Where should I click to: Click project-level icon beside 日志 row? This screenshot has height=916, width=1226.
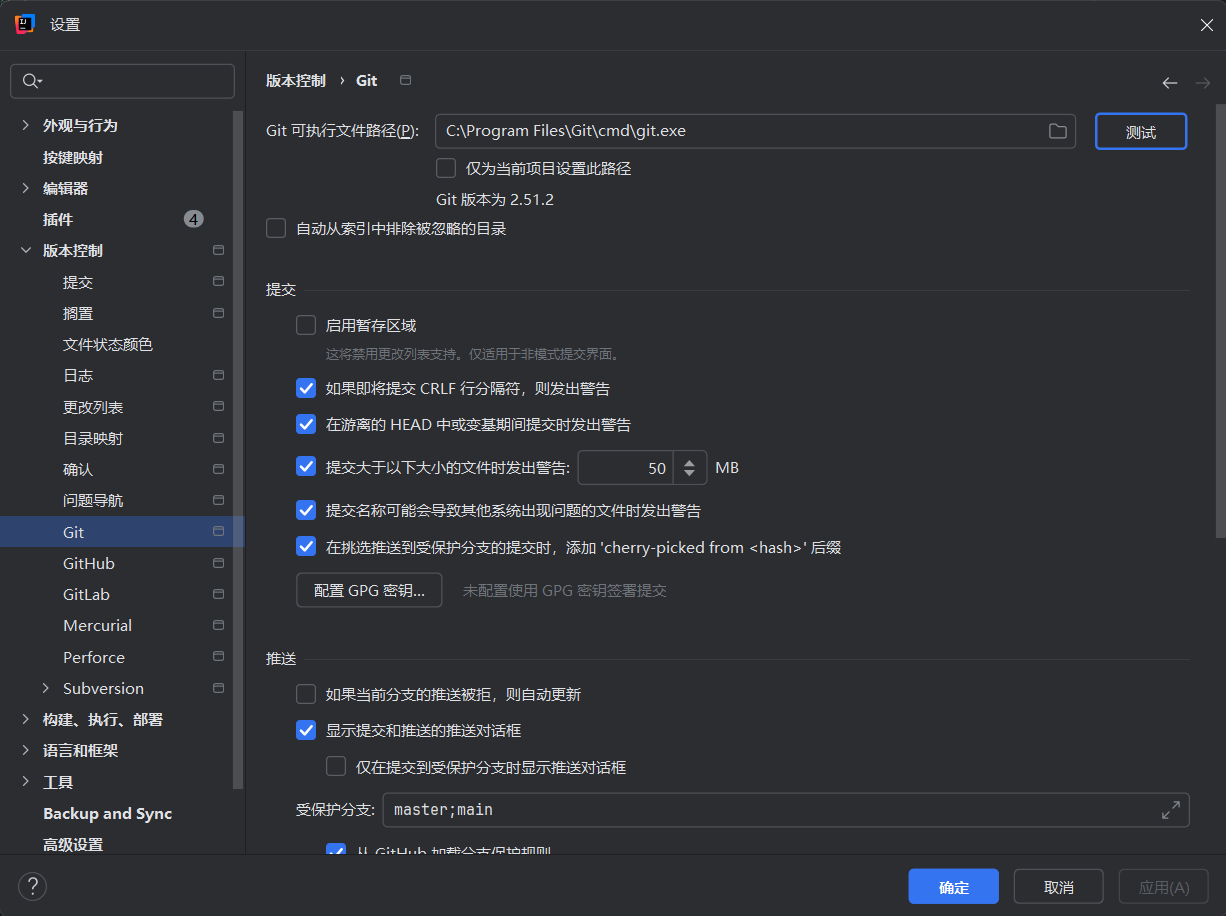click(x=218, y=375)
